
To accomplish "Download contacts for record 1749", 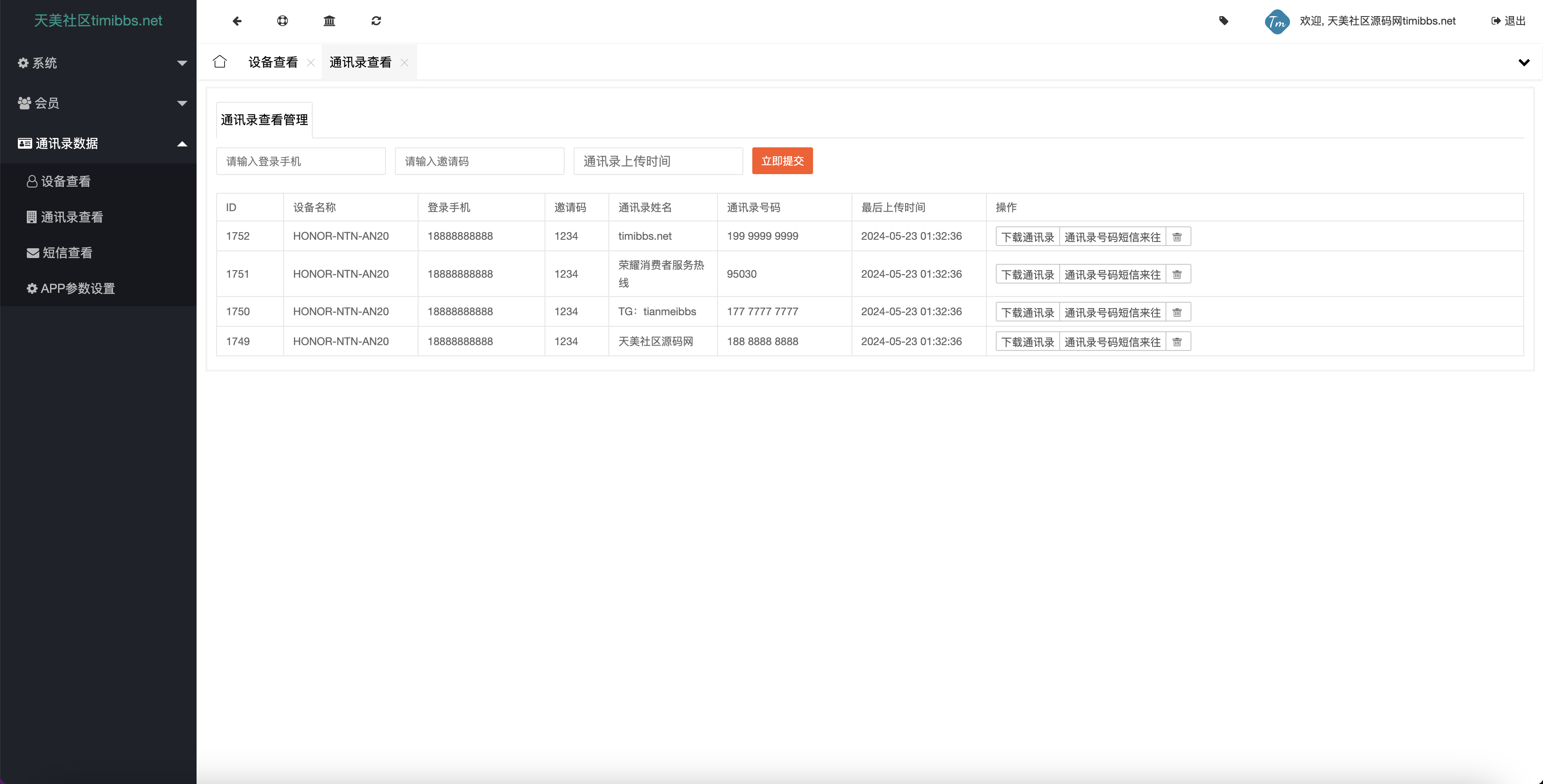I will tap(1027, 341).
